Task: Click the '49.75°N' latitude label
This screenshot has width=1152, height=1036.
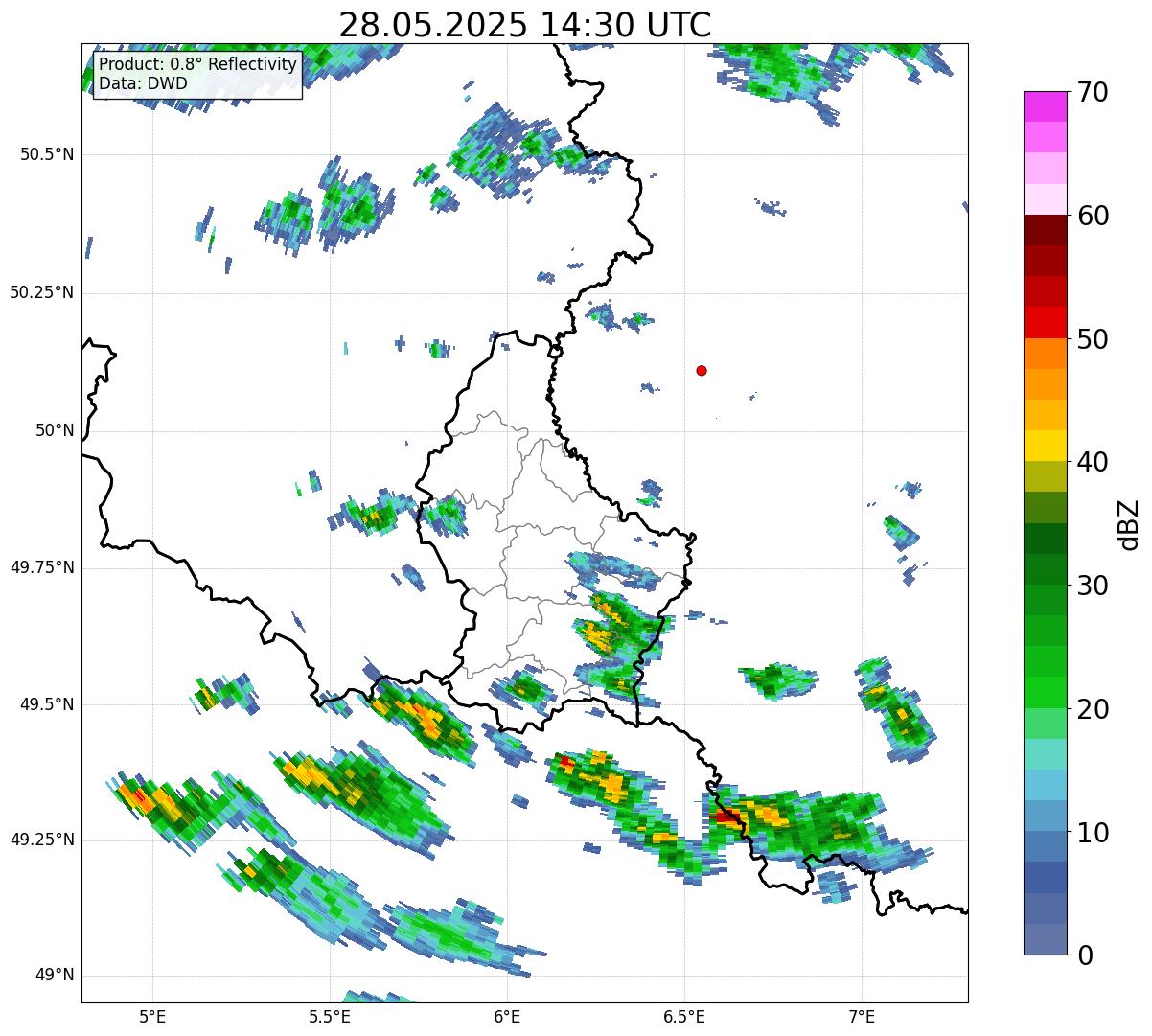Action: [x=42, y=567]
